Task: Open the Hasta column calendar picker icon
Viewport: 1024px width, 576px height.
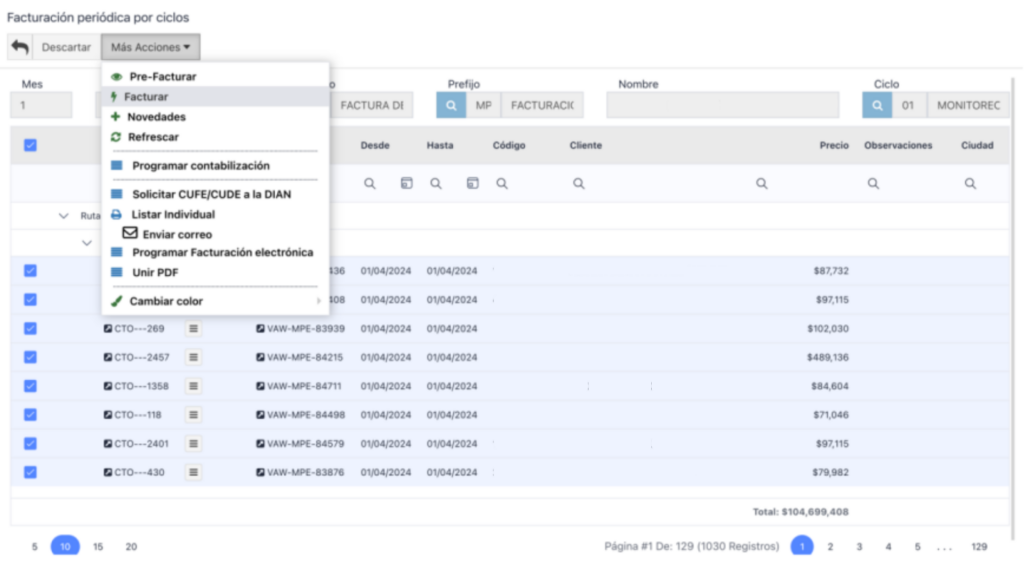Action: [x=472, y=184]
